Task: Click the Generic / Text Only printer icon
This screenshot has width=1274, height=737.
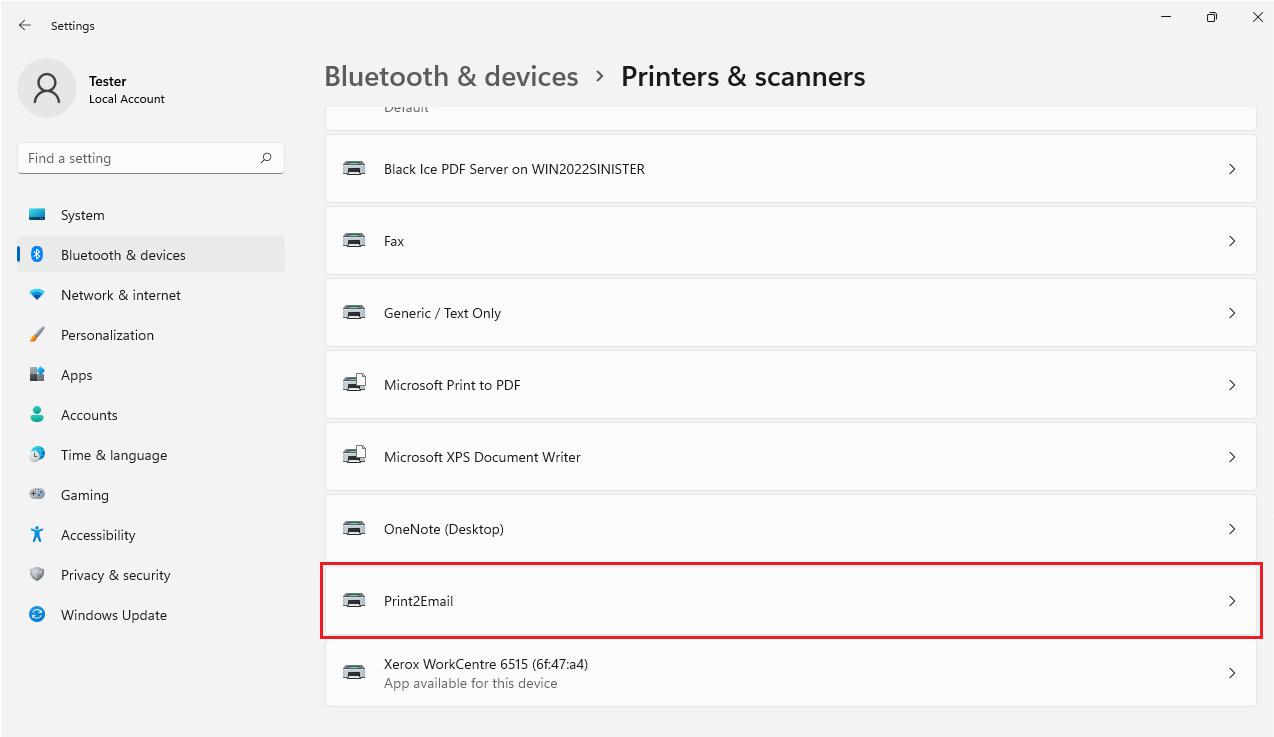Action: point(354,313)
